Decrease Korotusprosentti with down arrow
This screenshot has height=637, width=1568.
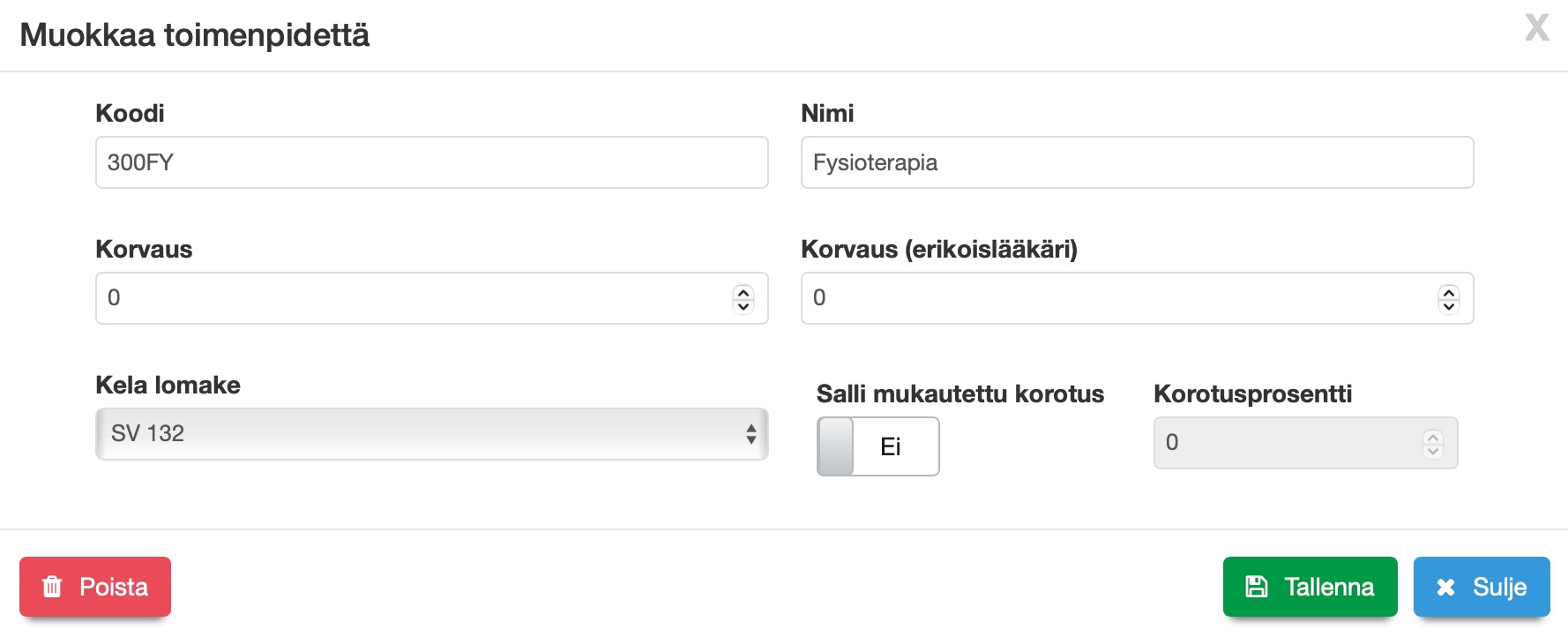1433,451
